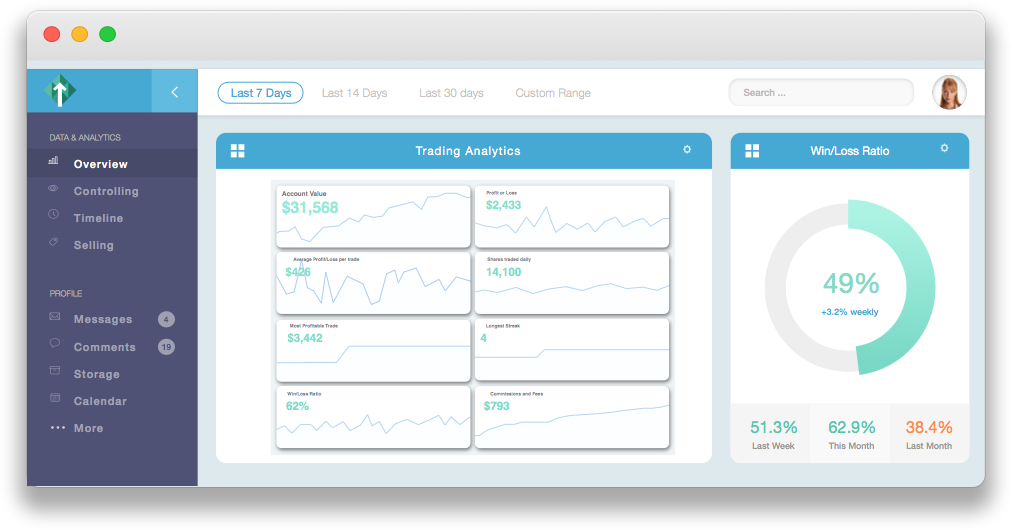This screenshot has height=530, width=1012.
Task: Open the Calendar section
Action: 100,401
